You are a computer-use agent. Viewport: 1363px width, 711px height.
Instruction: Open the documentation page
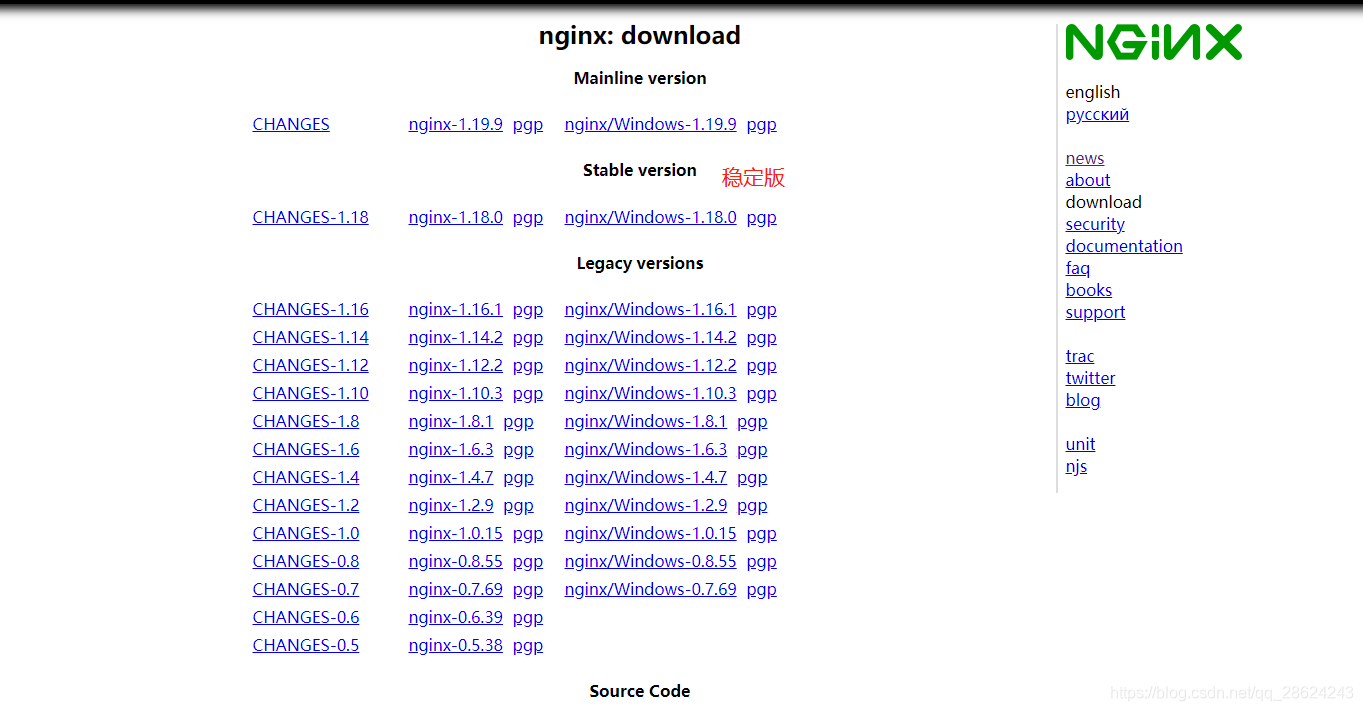click(1124, 246)
